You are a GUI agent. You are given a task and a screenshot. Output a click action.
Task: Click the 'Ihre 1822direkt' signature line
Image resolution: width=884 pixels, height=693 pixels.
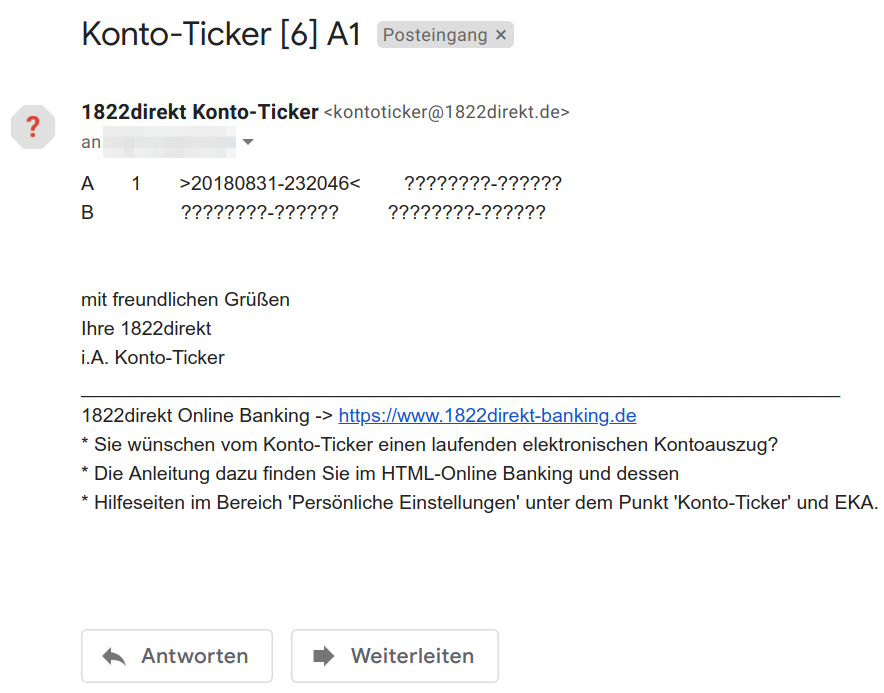[x=146, y=329]
